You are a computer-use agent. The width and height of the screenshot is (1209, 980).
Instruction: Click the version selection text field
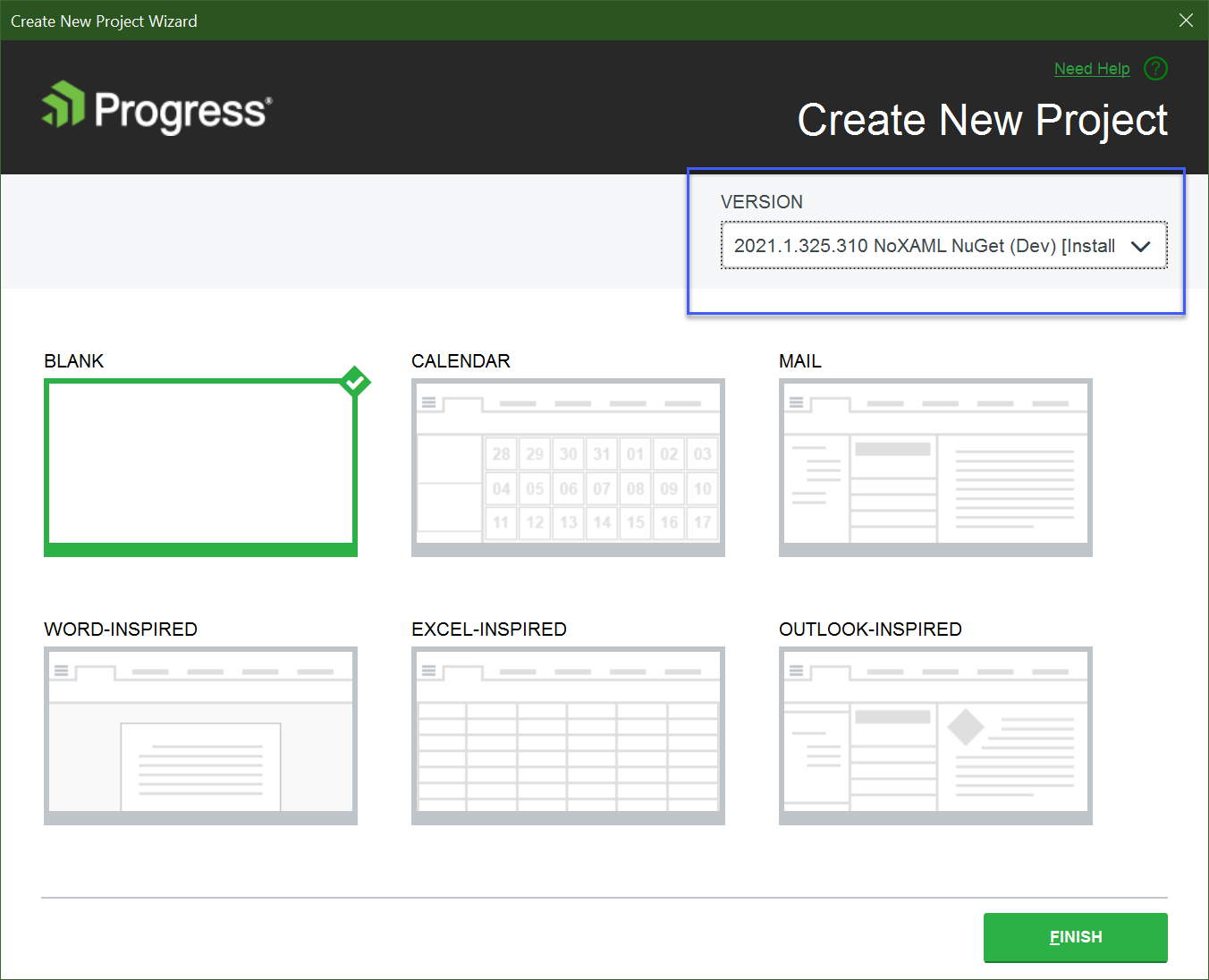point(921,245)
